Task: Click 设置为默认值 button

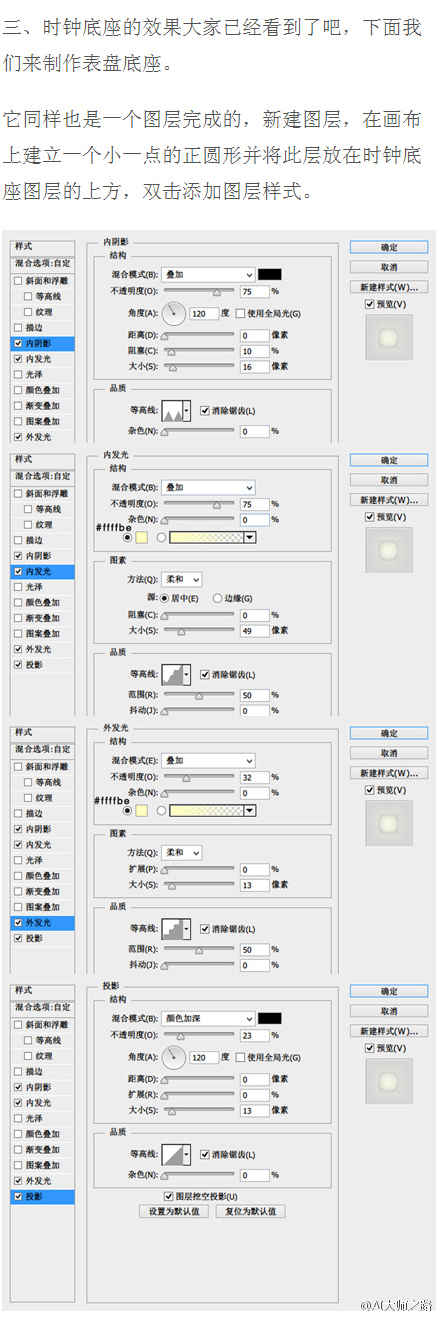Action: (x=174, y=1211)
